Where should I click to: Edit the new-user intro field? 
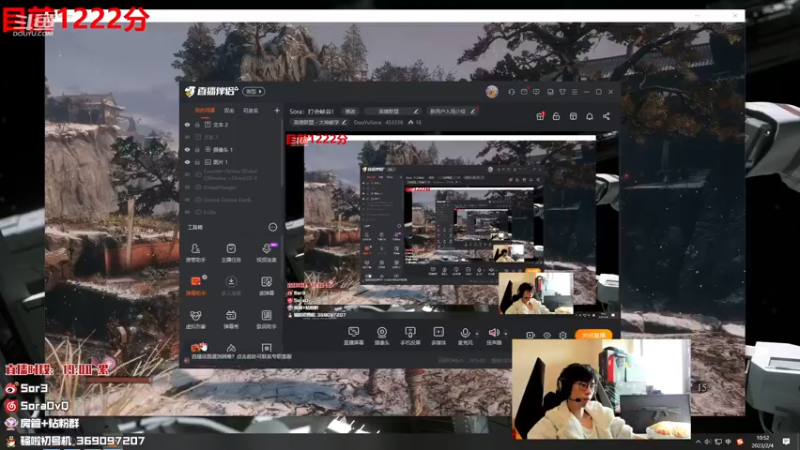[x=452, y=111]
